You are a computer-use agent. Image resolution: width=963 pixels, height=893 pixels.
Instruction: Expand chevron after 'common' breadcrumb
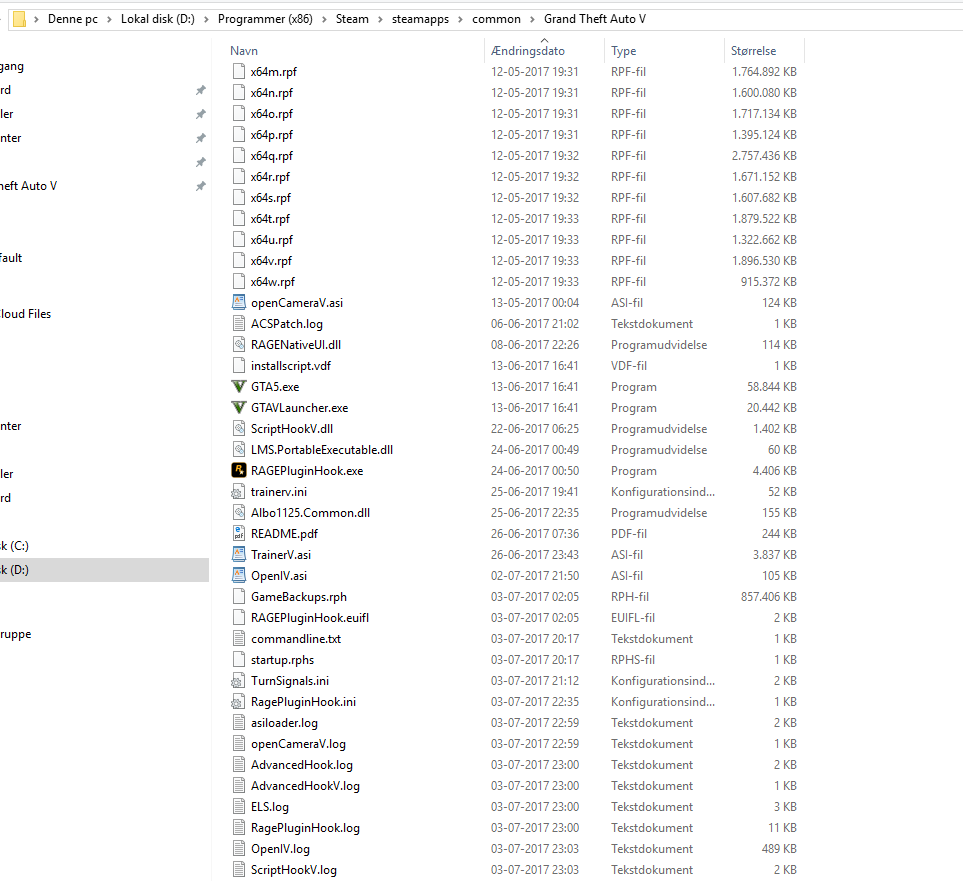(532, 19)
